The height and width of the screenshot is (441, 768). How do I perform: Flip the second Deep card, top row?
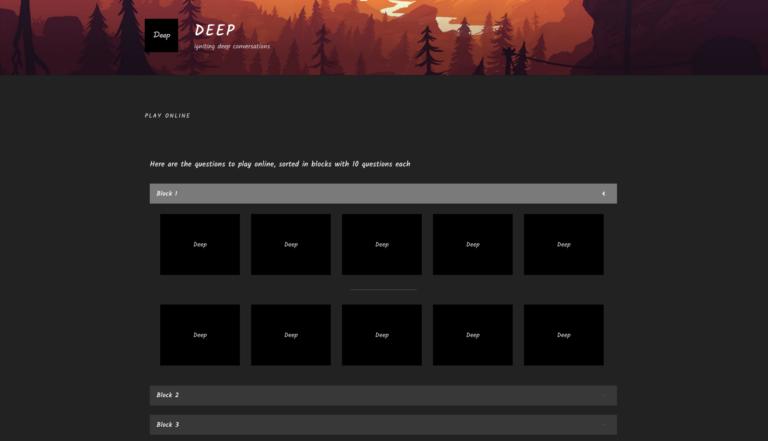click(291, 244)
